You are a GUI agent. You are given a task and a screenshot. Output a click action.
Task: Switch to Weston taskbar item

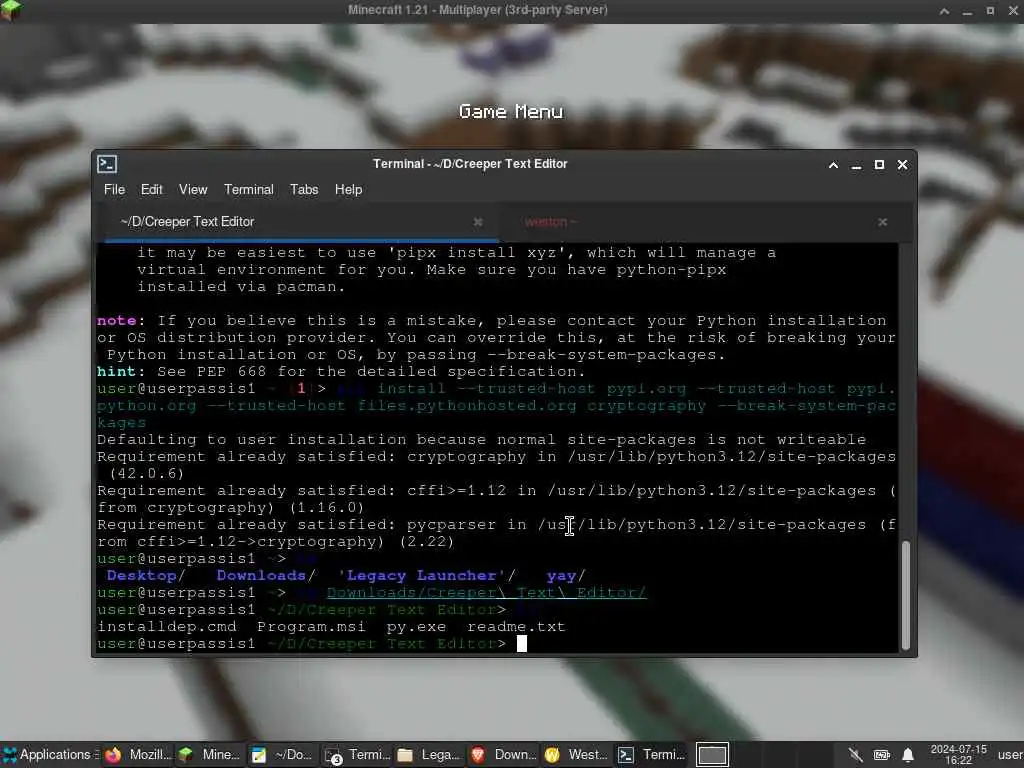(576, 755)
